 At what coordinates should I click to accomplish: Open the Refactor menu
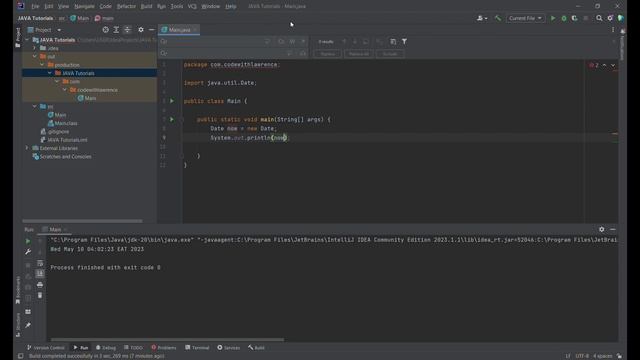[126, 6]
